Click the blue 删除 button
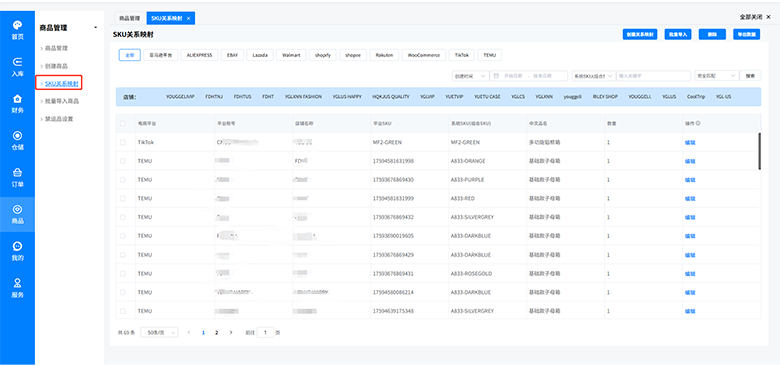 [712, 34]
